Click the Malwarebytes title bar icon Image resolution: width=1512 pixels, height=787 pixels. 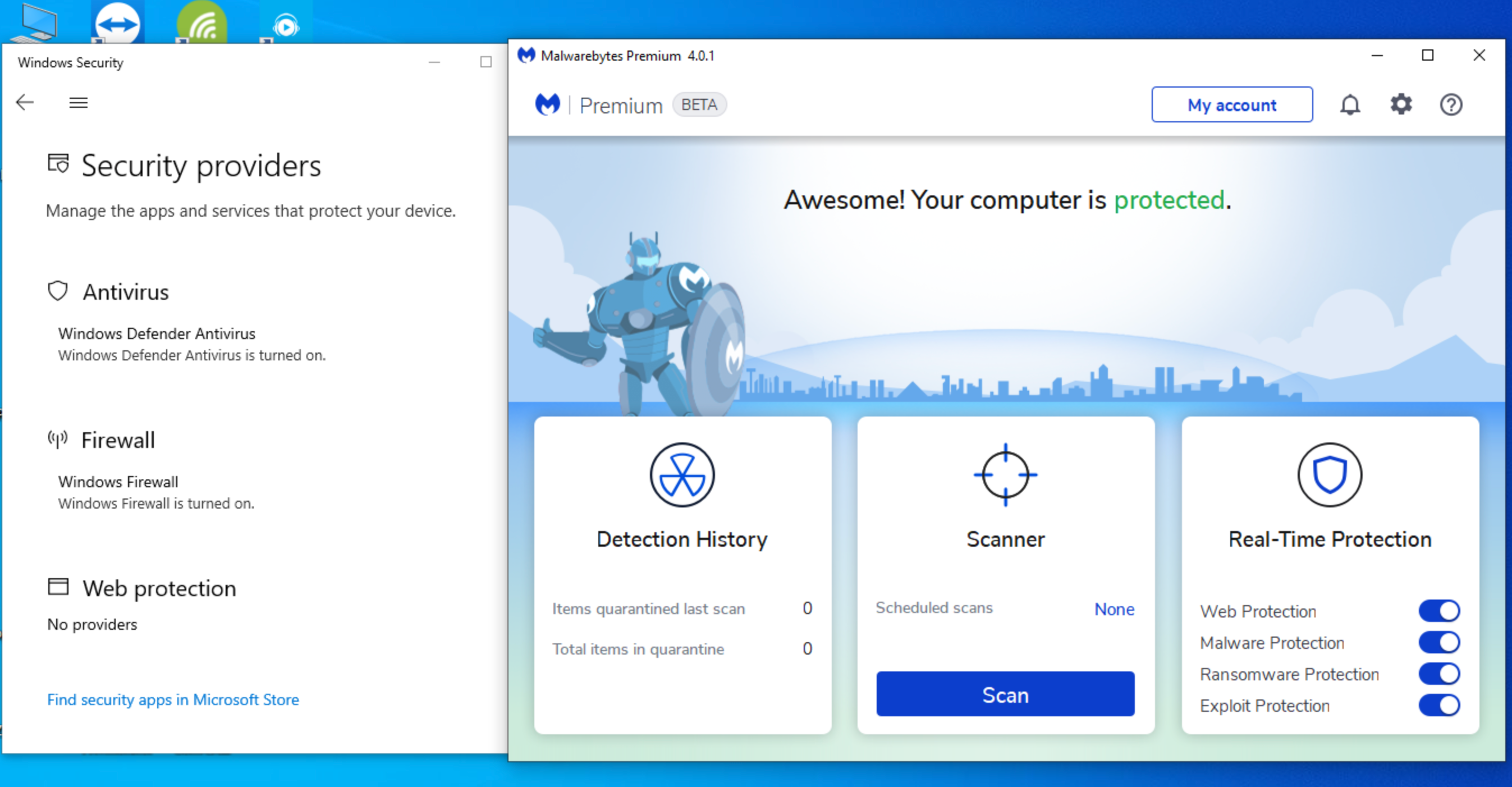click(526, 55)
